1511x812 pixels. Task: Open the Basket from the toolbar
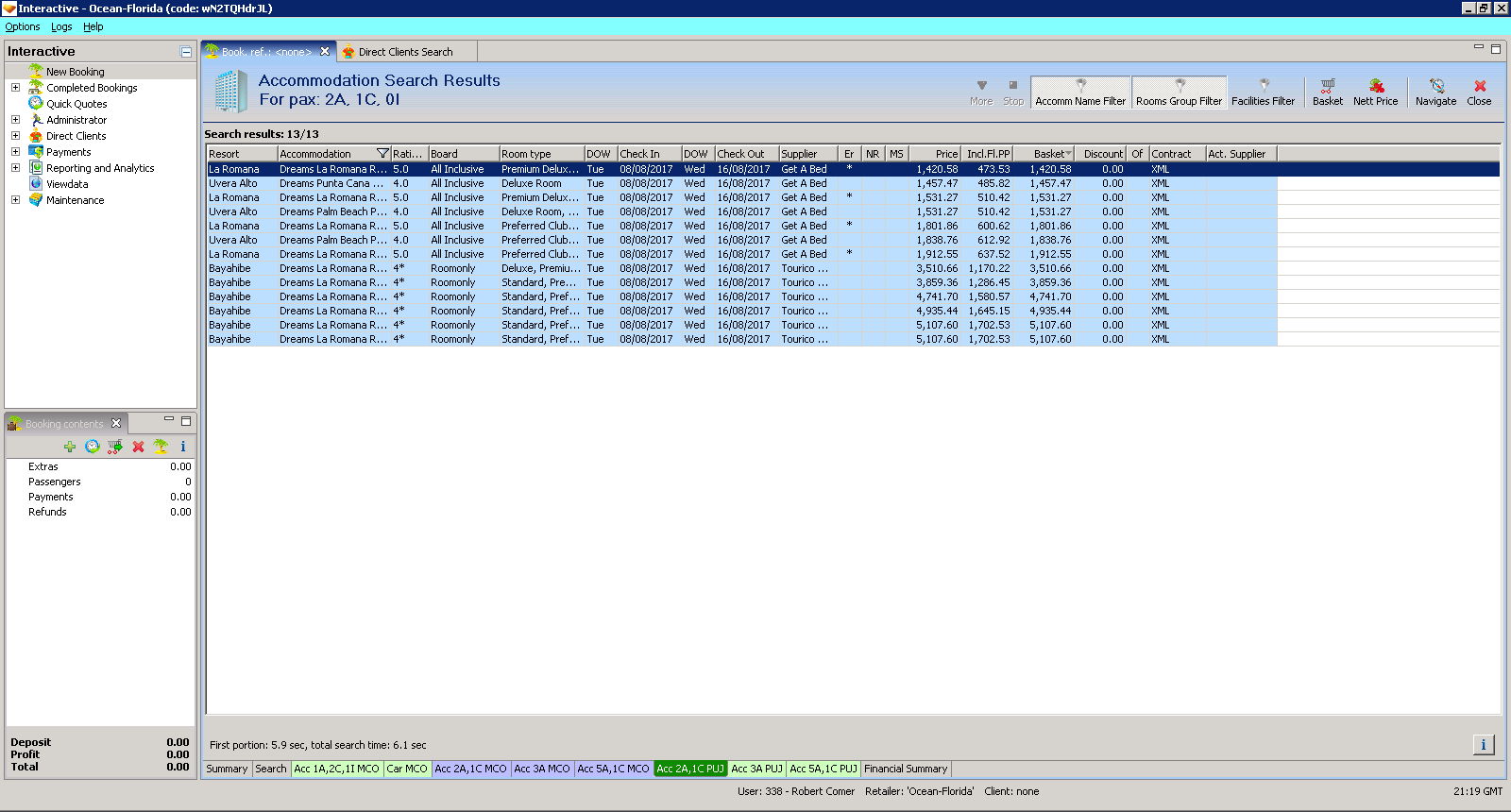[x=1327, y=92]
